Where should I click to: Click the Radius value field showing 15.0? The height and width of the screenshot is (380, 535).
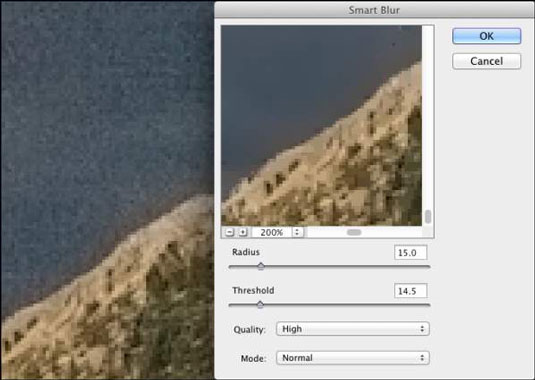[x=410, y=253]
